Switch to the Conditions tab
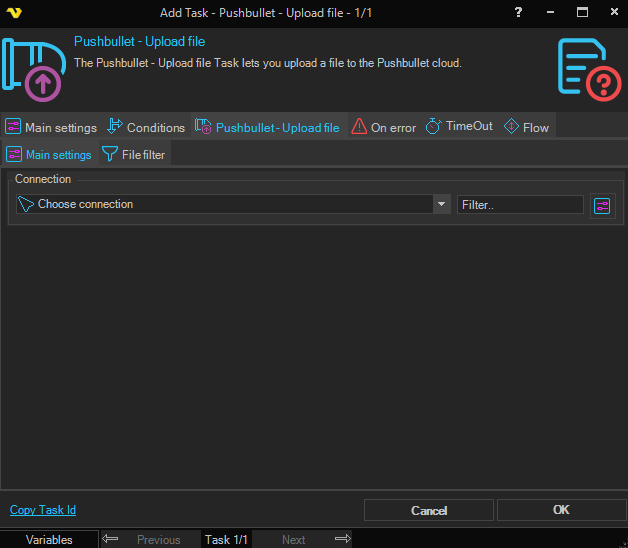This screenshot has height=548, width=628. [x=146, y=127]
